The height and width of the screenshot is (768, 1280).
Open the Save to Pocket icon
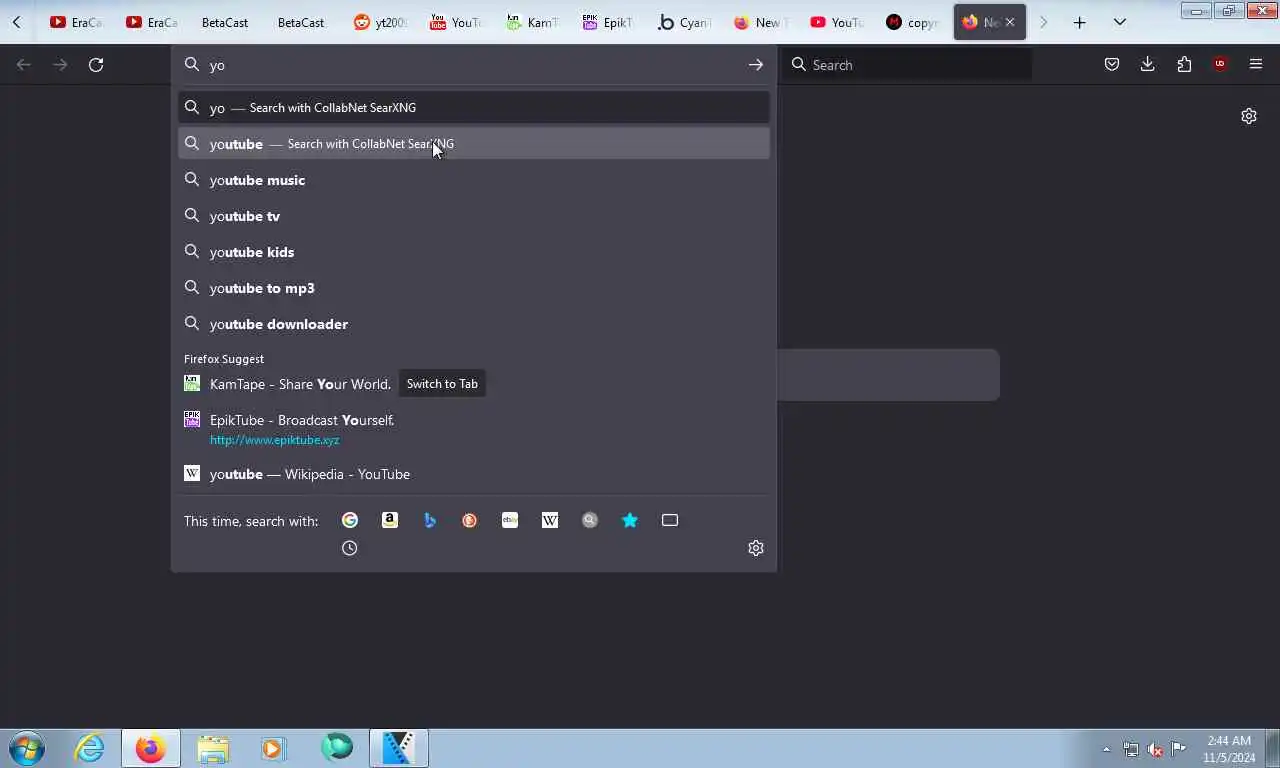pos(1112,65)
